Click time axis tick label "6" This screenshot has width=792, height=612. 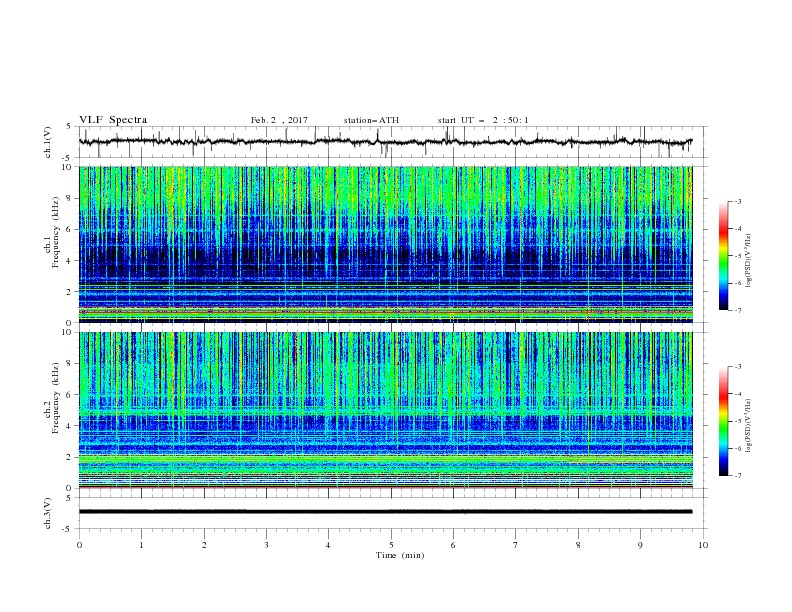454,545
